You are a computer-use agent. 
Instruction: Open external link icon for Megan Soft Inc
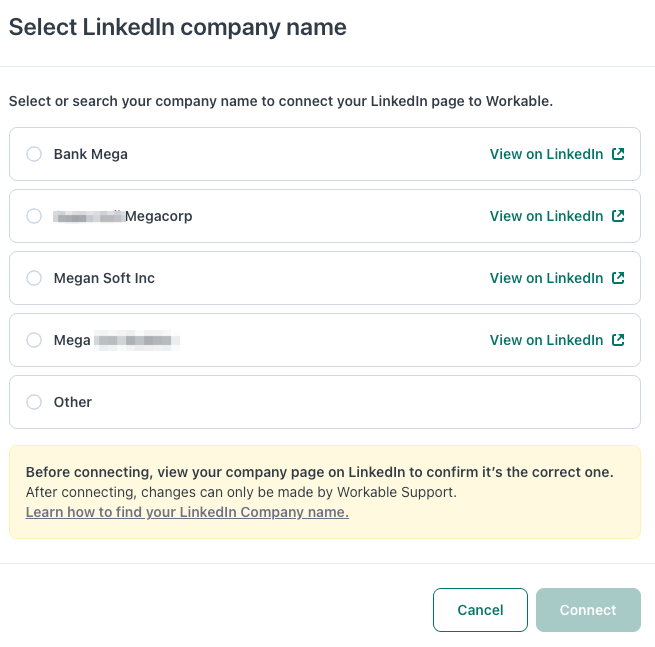click(x=618, y=278)
